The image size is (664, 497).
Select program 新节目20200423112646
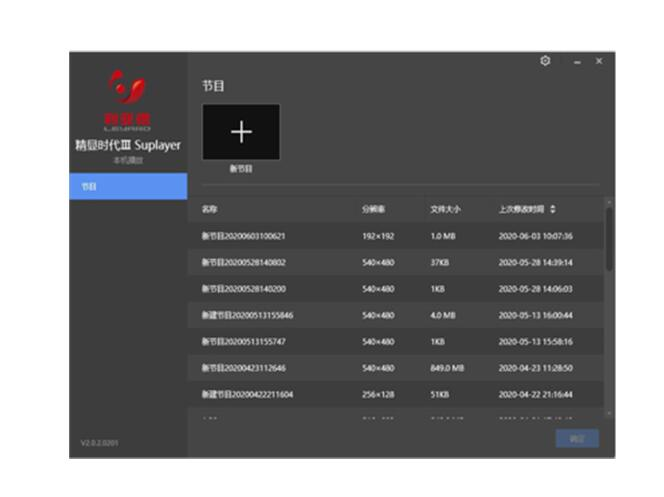click(x=243, y=368)
